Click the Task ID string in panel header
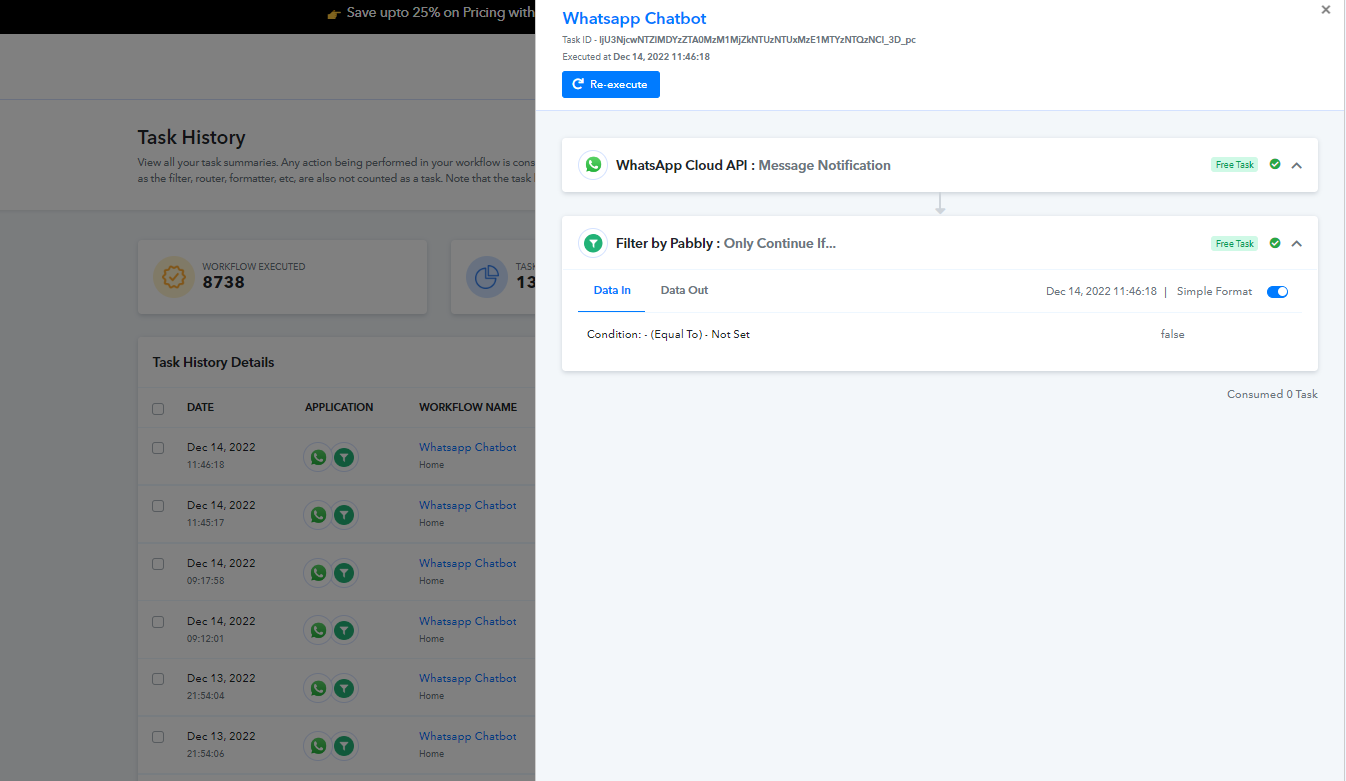The width and height of the screenshot is (1346, 781). (x=757, y=40)
